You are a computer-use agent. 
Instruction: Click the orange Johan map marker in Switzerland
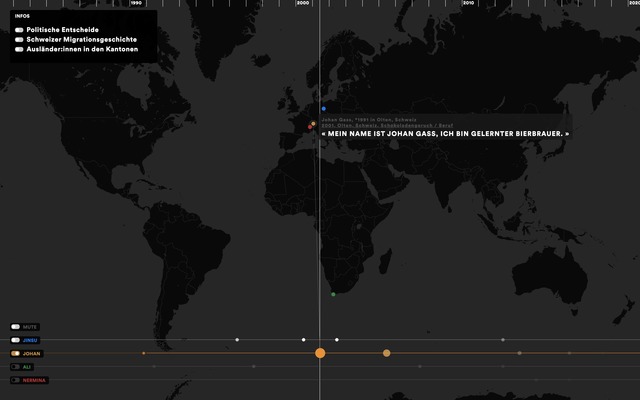coord(313,124)
